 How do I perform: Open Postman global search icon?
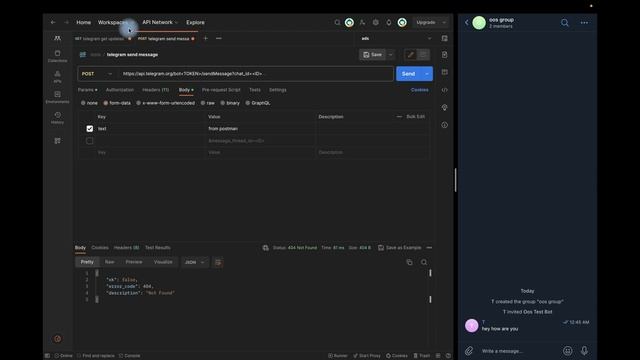(x=337, y=22)
